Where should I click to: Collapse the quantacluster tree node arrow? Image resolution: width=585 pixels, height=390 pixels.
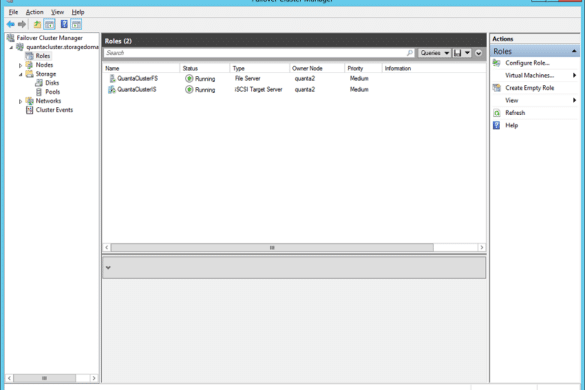11,47
